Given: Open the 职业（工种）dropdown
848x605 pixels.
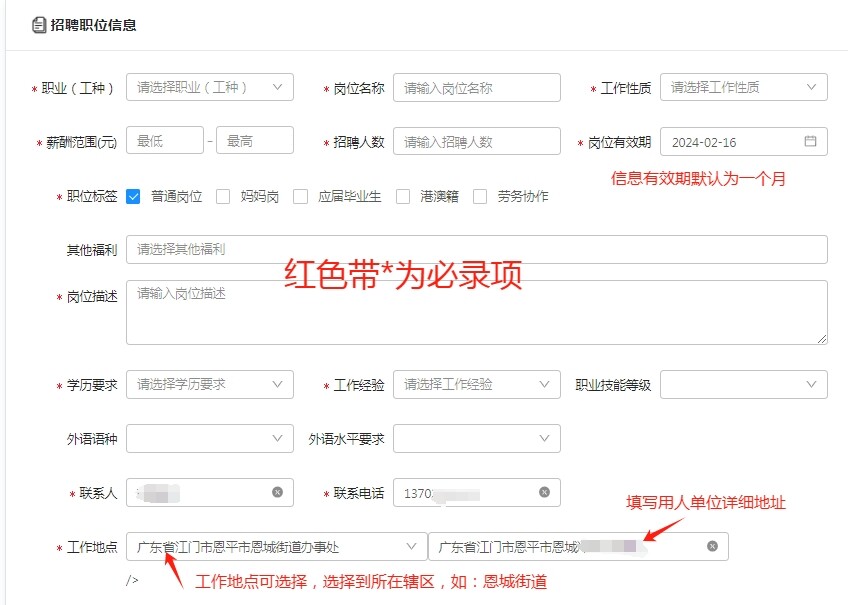Looking at the screenshot, I should (x=210, y=87).
